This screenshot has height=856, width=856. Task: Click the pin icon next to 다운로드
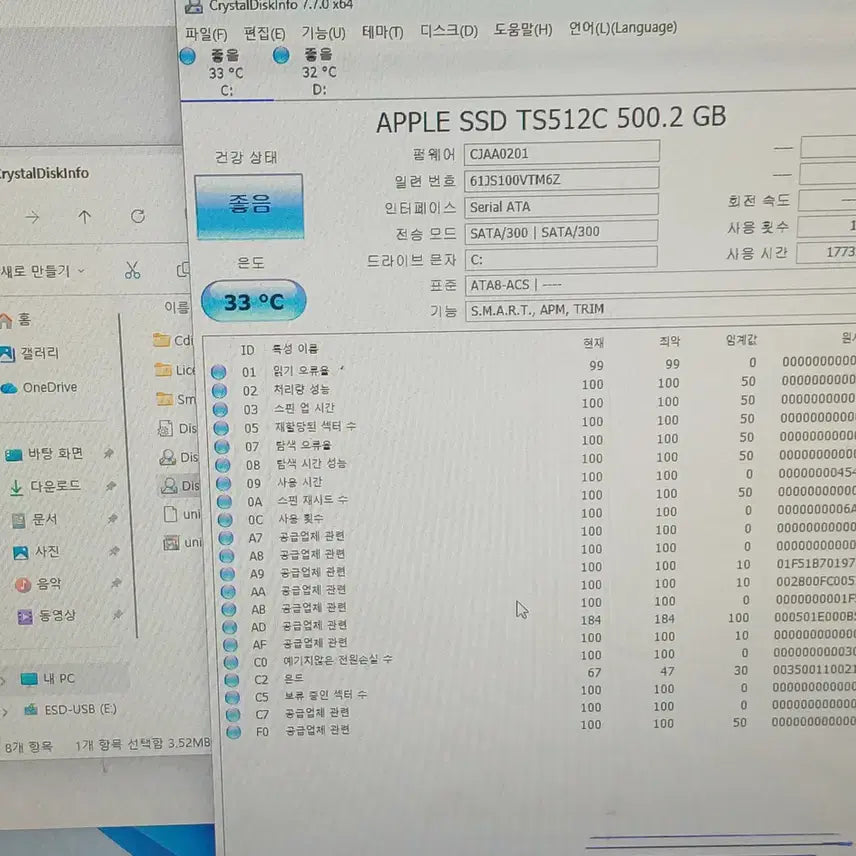tap(111, 485)
